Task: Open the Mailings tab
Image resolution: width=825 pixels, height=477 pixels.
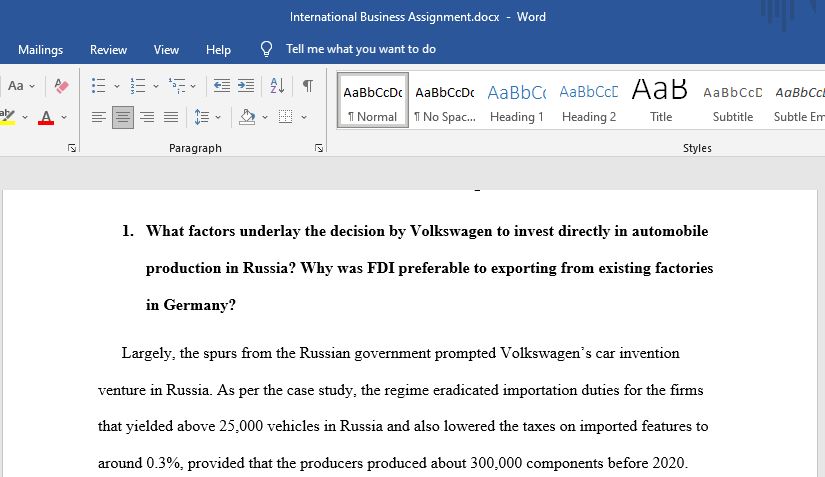Action: pos(41,49)
